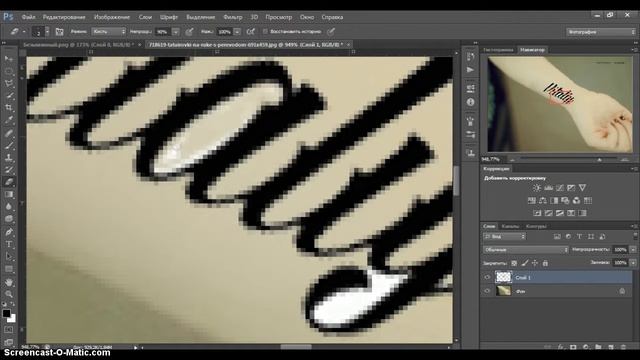Viewport: 640px width, 360px height.
Task: Open the 'Изображение' menu
Action: 111,17
